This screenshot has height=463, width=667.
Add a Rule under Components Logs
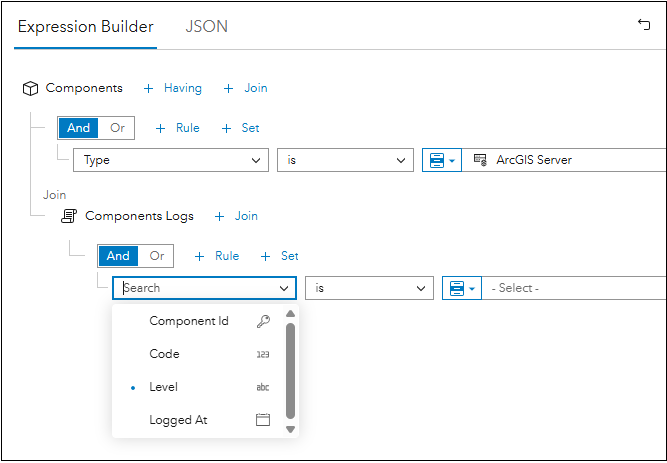click(x=217, y=256)
